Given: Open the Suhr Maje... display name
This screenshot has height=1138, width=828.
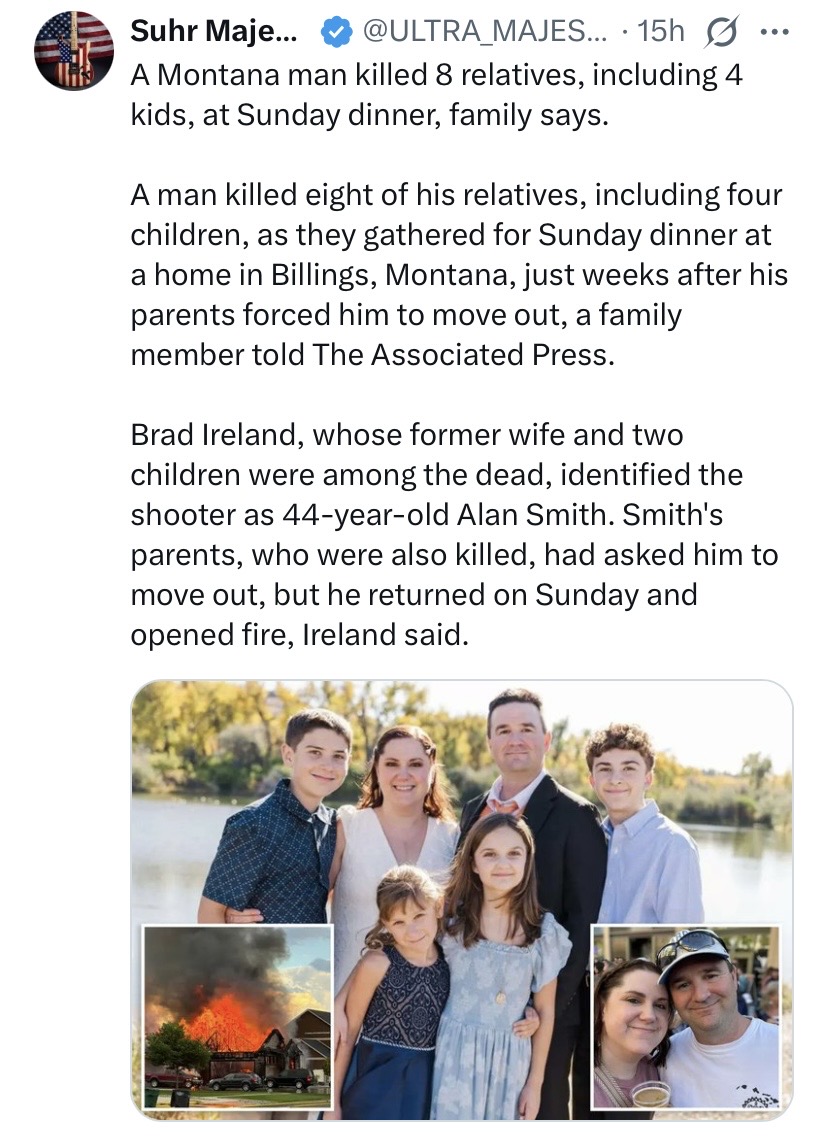Looking at the screenshot, I should click(x=213, y=31).
